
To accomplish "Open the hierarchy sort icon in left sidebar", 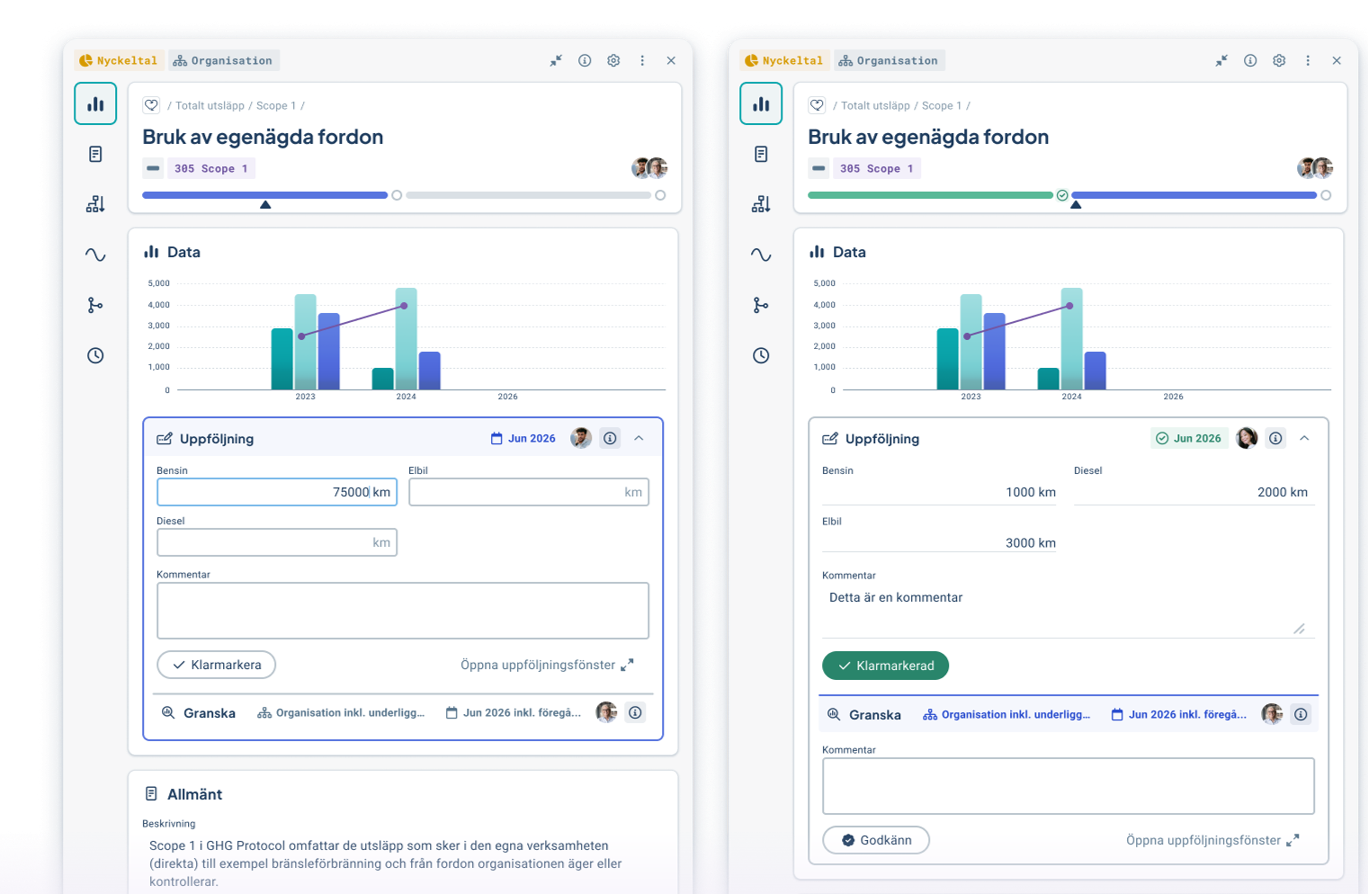I will [x=95, y=205].
